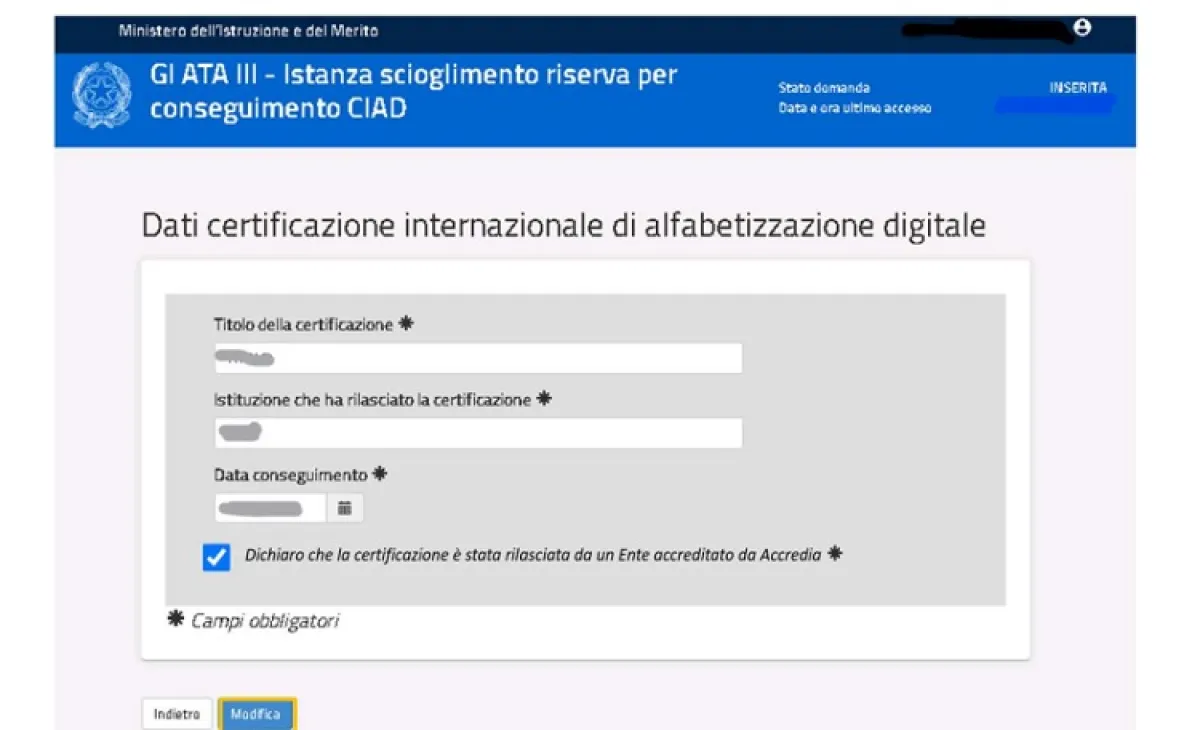Click the redacted username in top bar

pos(985,30)
